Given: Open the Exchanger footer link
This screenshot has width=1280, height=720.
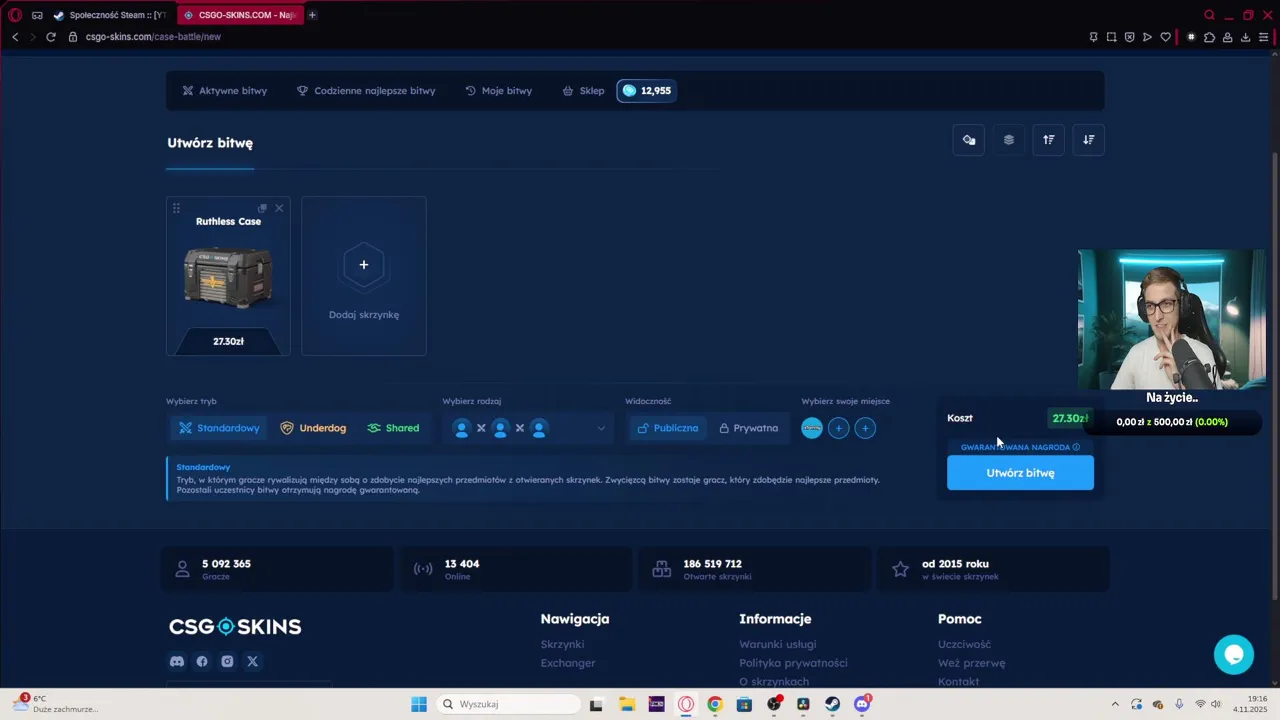Looking at the screenshot, I should [x=568, y=663].
